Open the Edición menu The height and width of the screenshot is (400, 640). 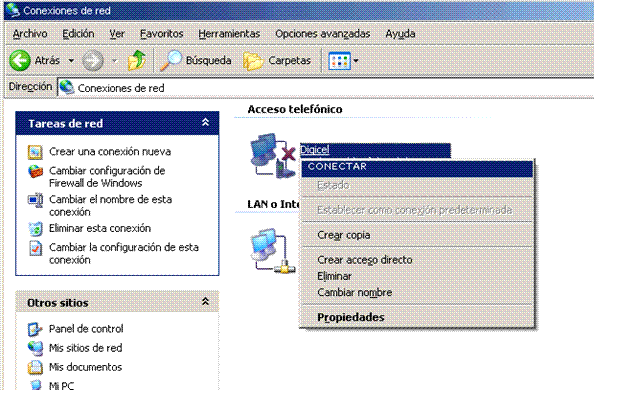pos(78,34)
